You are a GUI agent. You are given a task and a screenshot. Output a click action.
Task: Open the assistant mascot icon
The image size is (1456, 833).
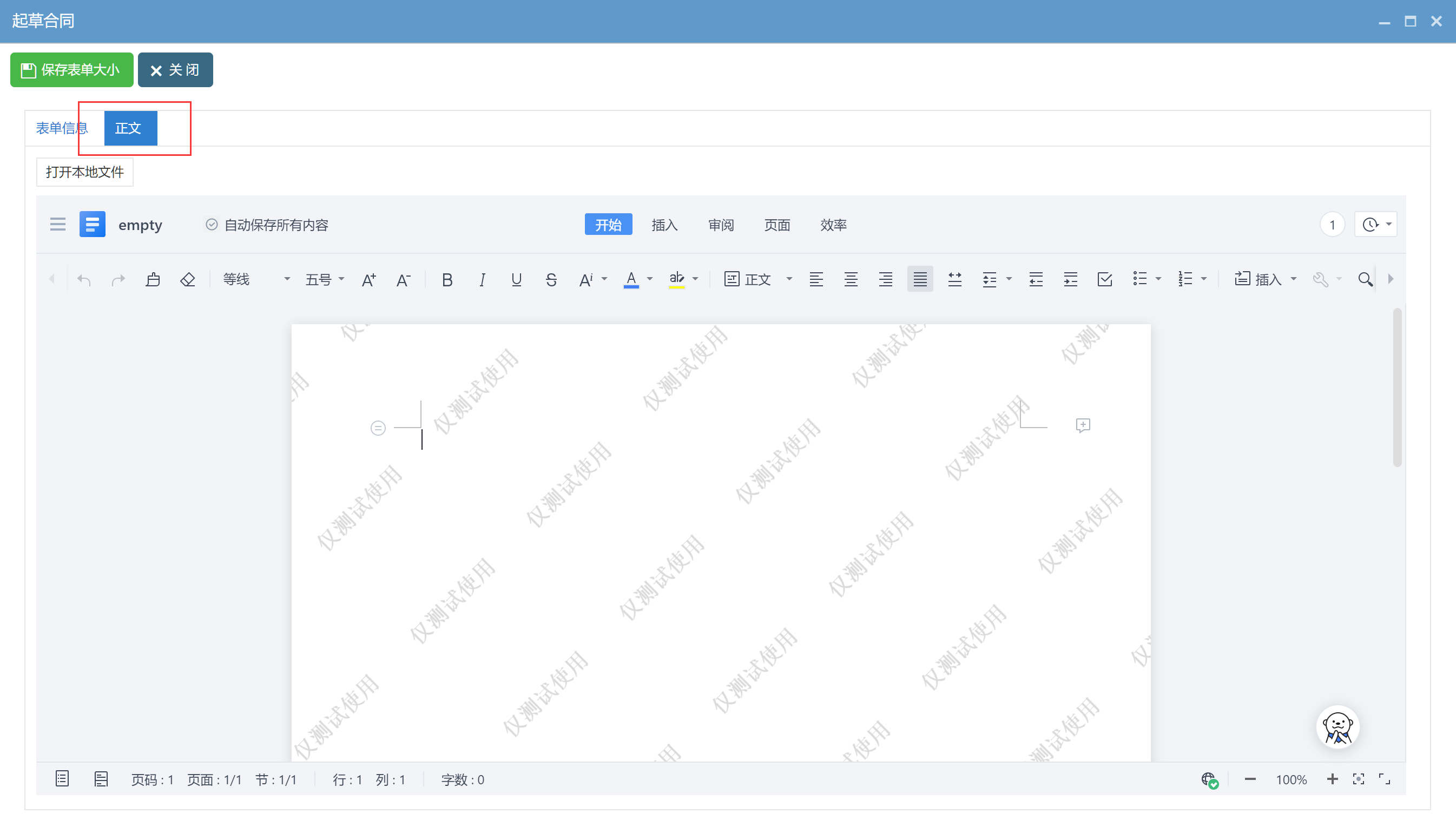(x=1338, y=727)
